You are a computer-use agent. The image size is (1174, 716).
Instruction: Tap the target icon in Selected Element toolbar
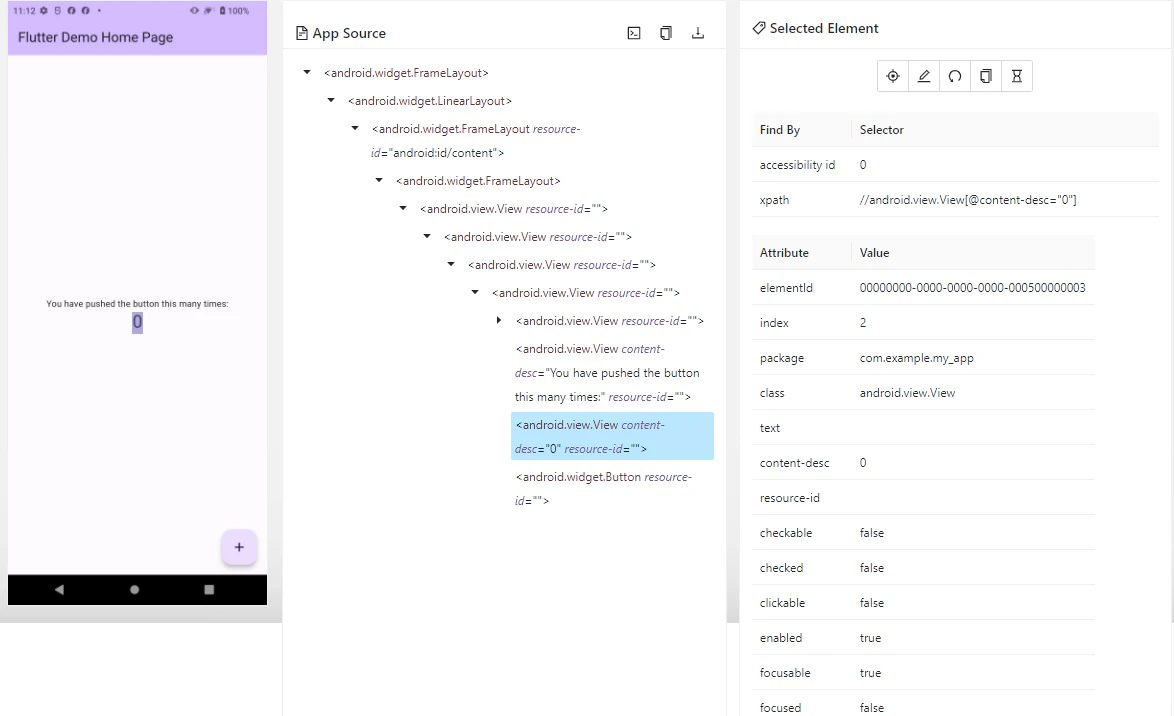892,76
